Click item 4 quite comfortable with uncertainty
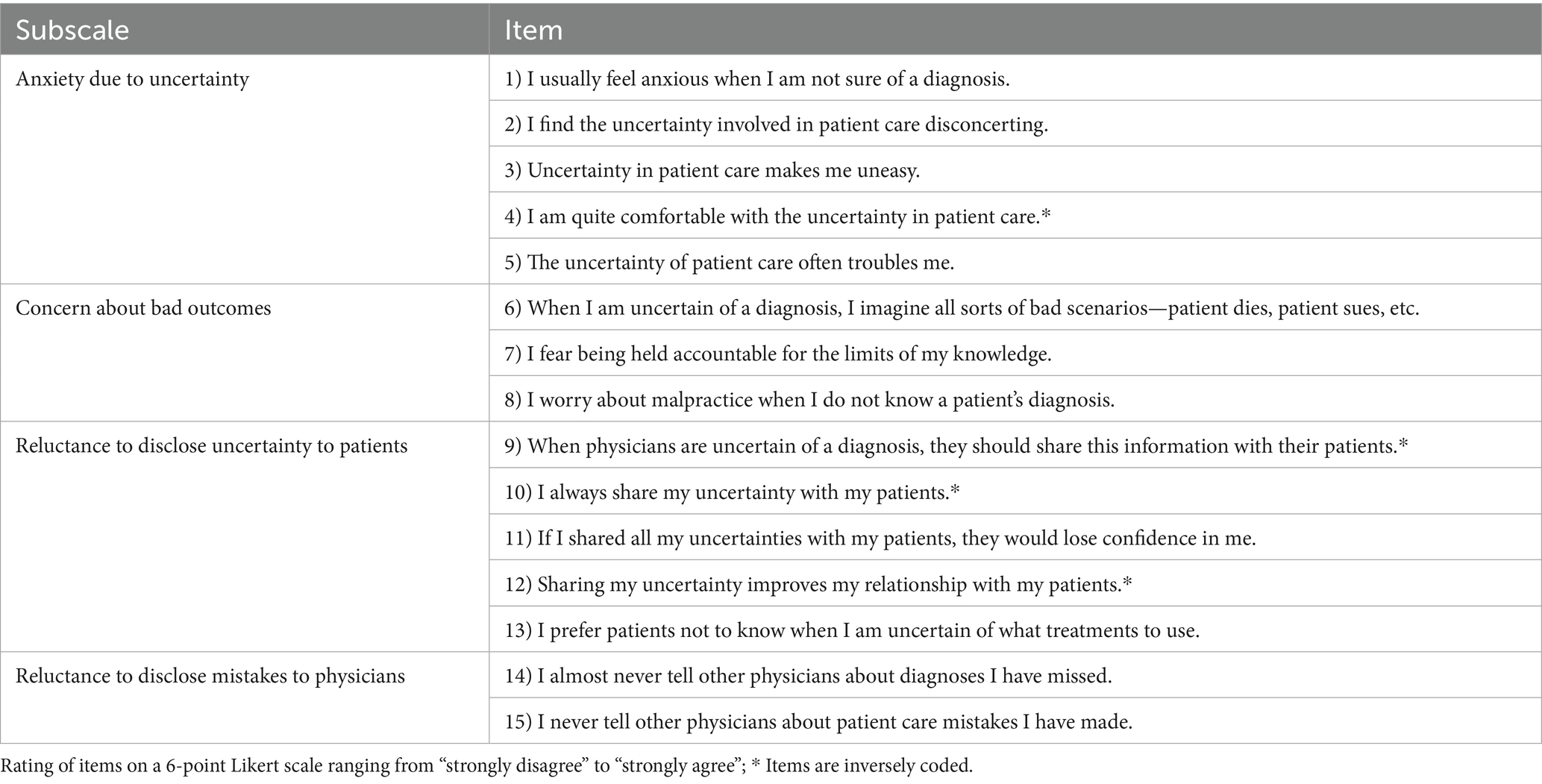This screenshot has height=784, width=1542. pos(777,217)
